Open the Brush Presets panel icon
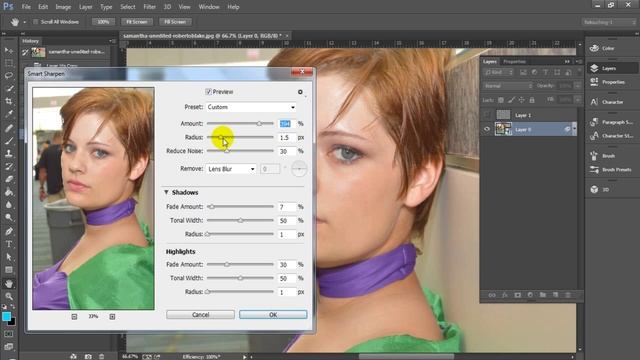 [x=594, y=169]
